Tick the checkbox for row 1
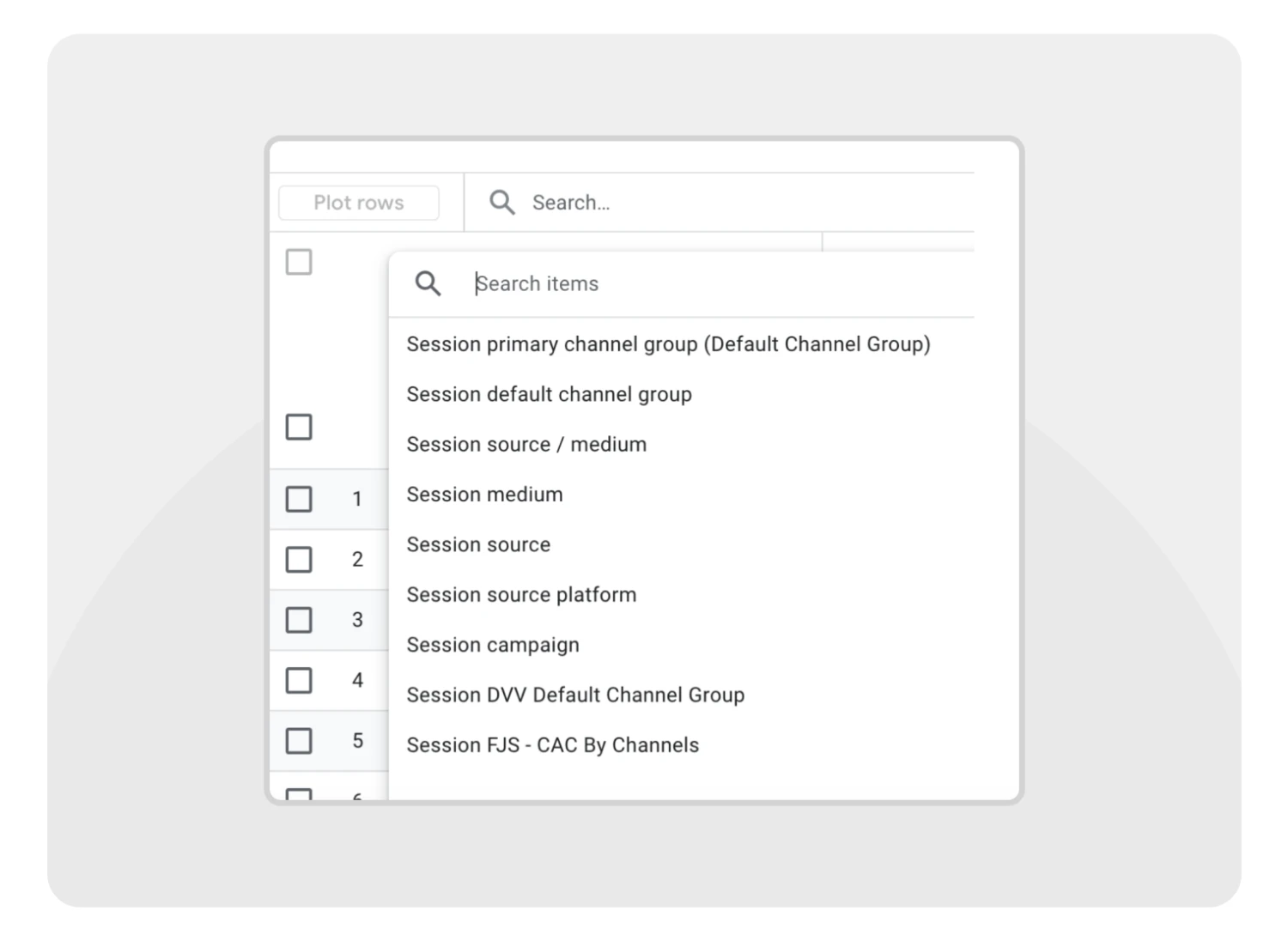This screenshot has width=1288, height=941. coord(299,499)
